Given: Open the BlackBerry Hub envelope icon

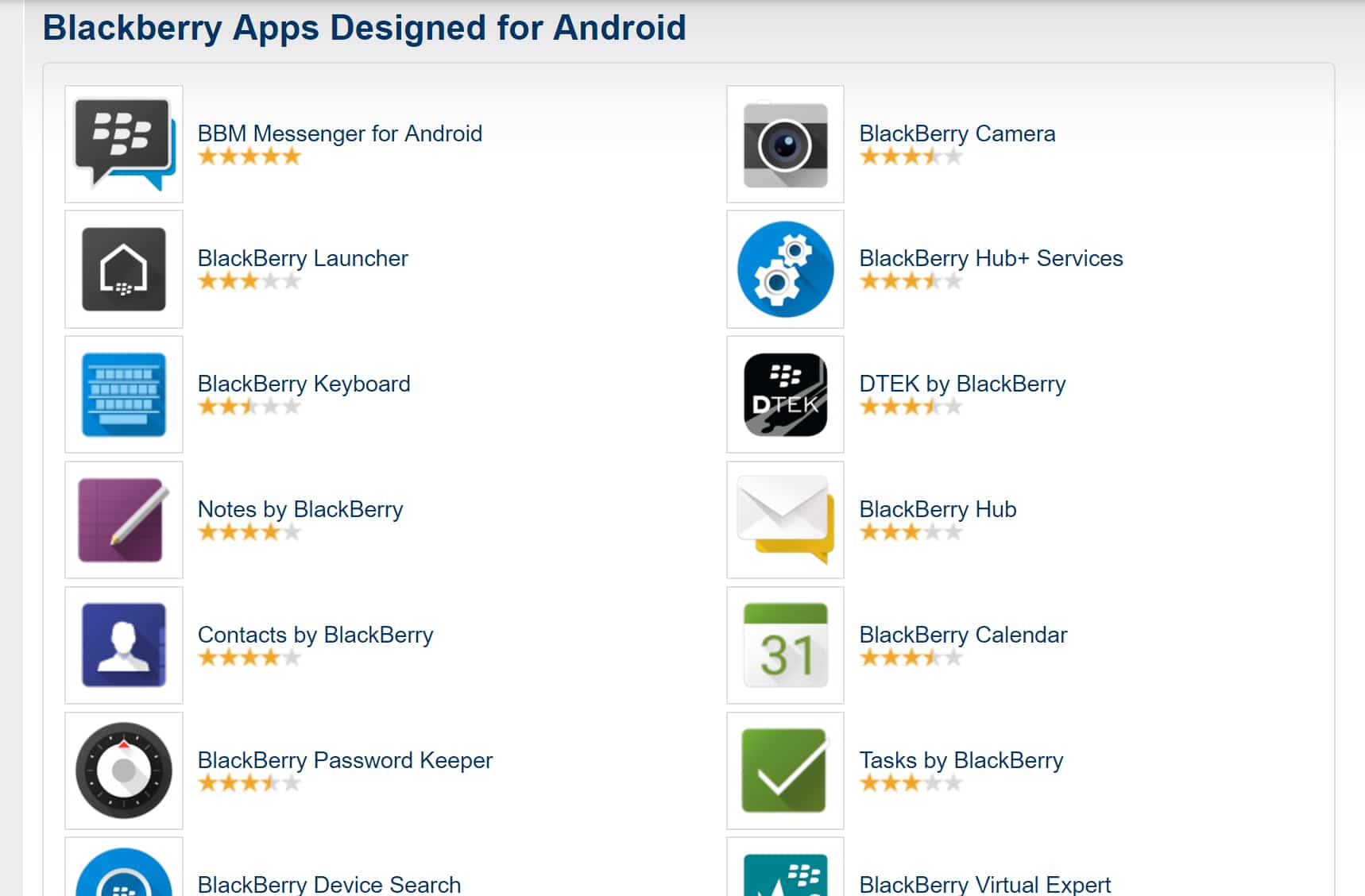Looking at the screenshot, I should (785, 520).
